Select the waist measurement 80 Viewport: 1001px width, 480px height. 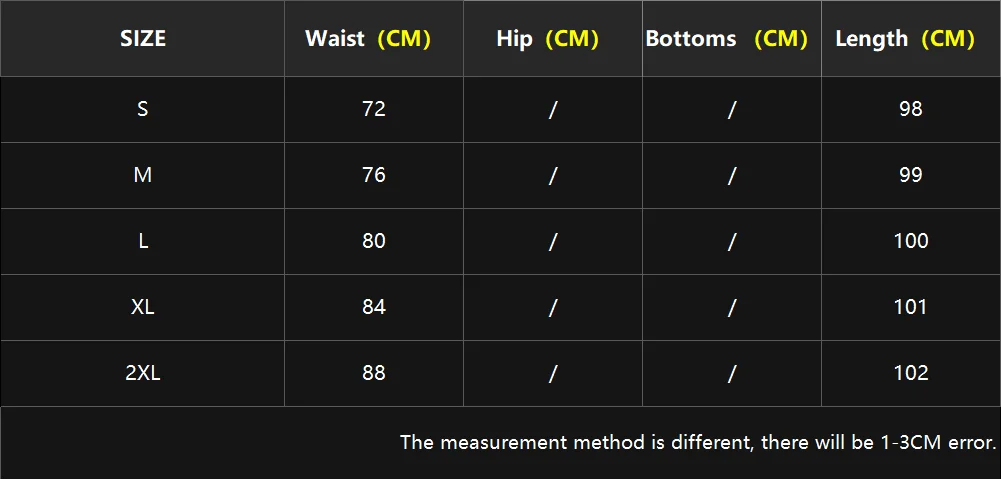pos(374,241)
